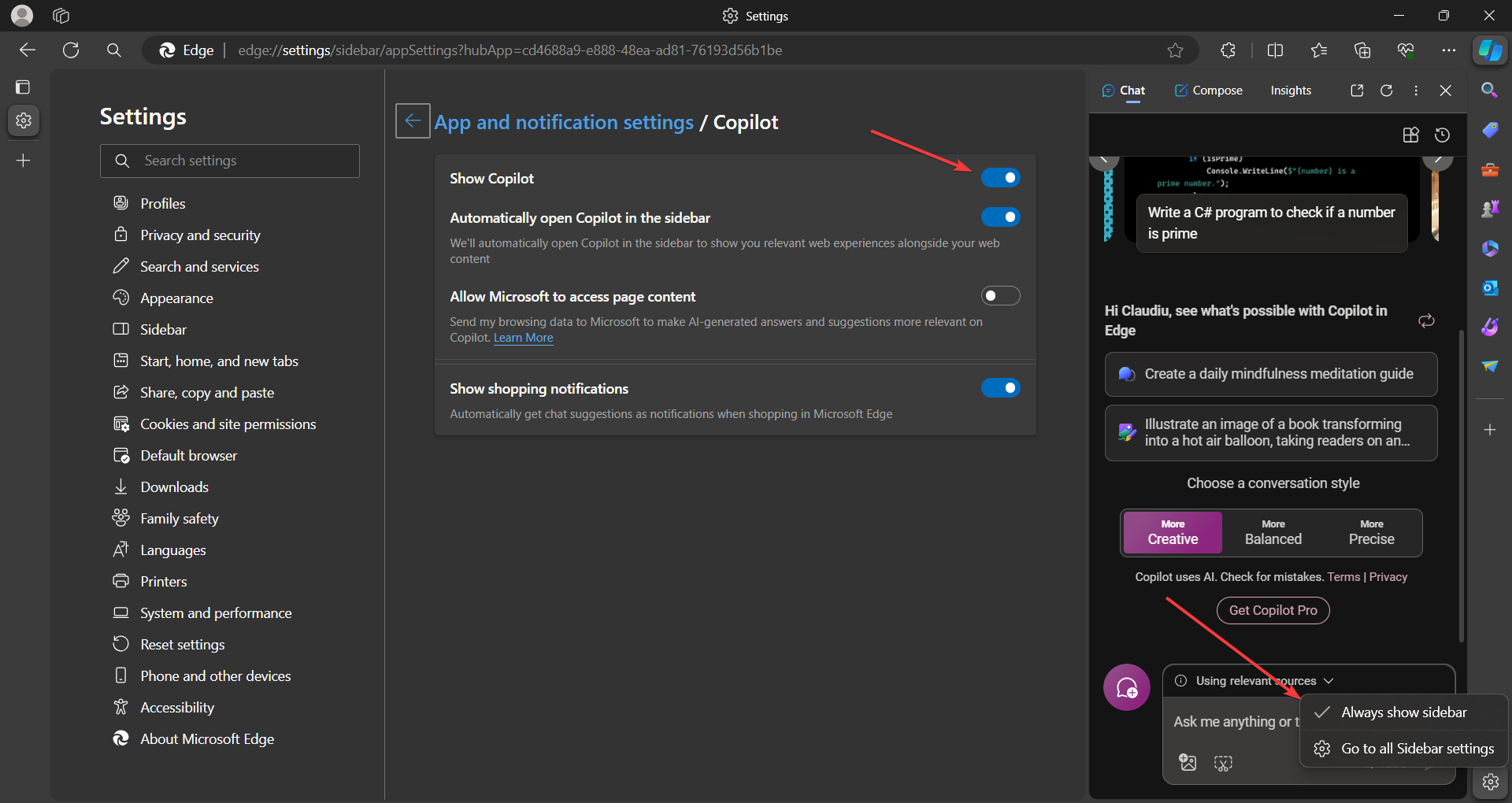
Task: Refresh the Copilot pane
Action: pyautogui.click(x=1387, y=91)
